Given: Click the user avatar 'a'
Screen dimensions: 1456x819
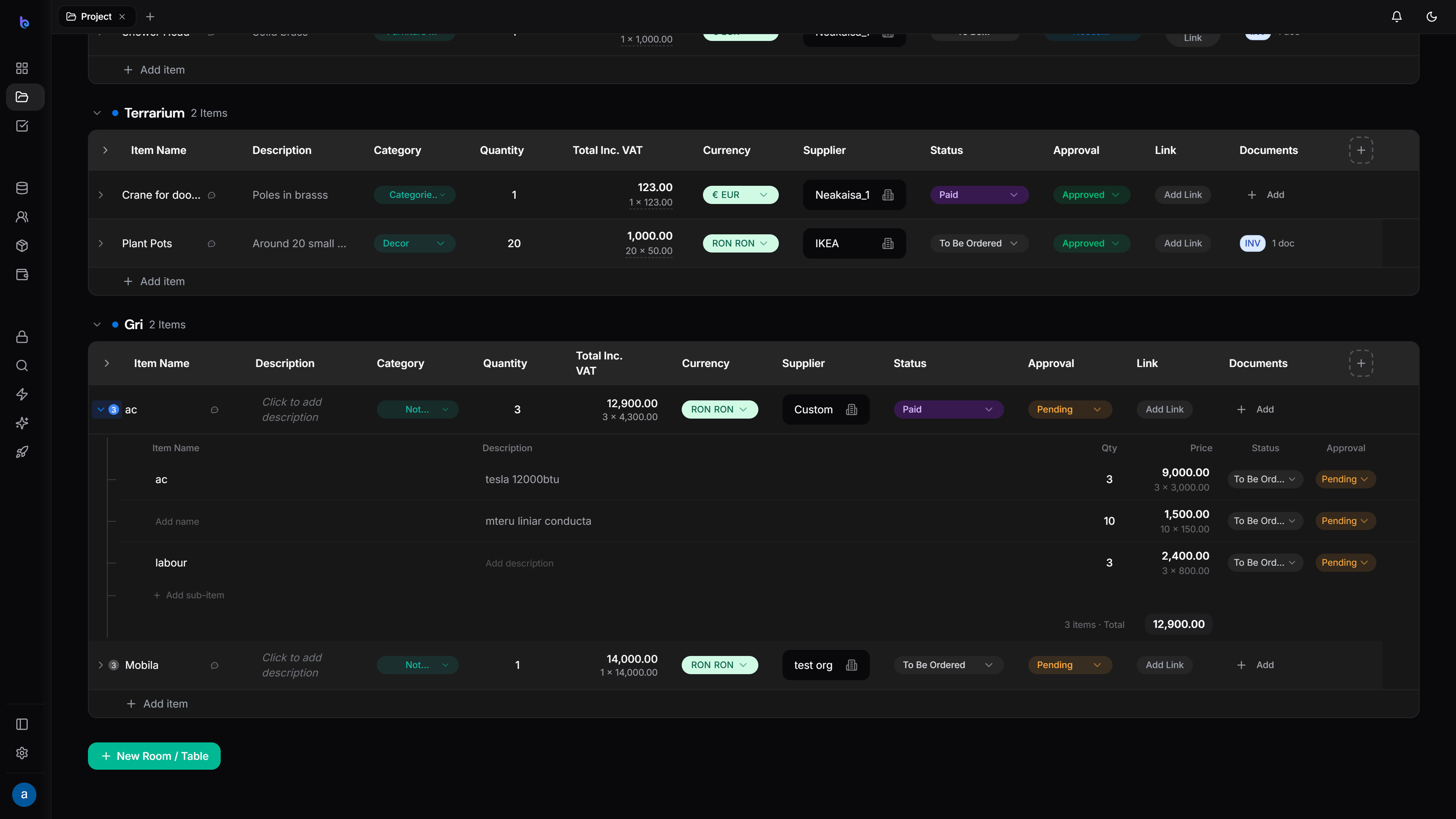Looking at the screenshot, I should tap(24, 795).
